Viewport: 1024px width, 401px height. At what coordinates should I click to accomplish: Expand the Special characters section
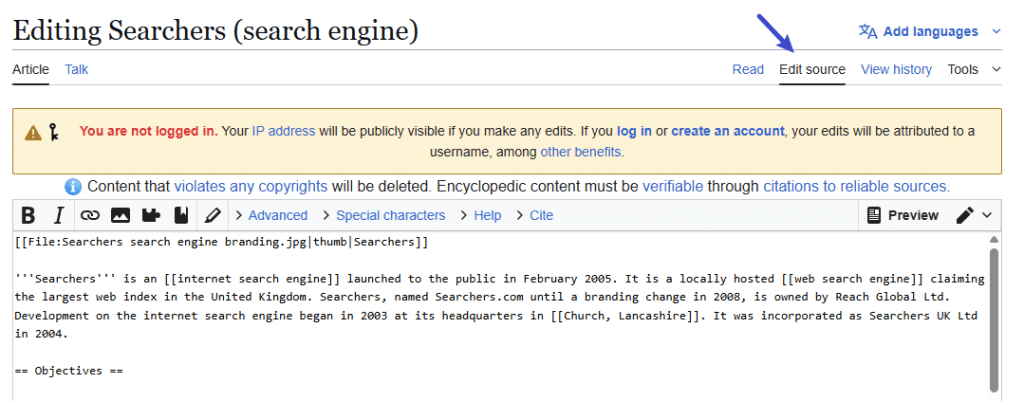tap(384, 216)
